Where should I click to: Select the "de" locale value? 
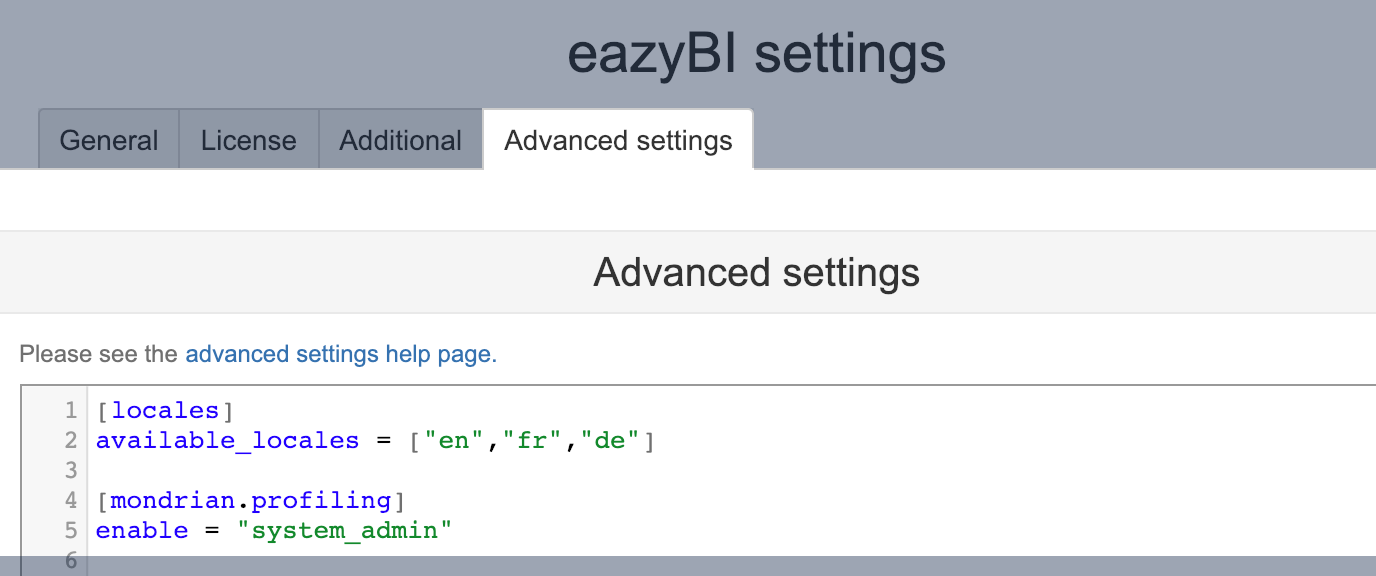tap(611, 440)
